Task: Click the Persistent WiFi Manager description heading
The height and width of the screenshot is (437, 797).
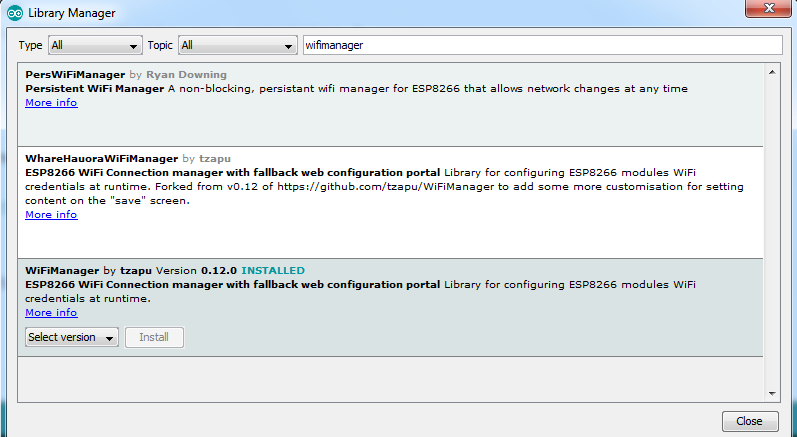Action: pyautogui.click(x=95, y=88)
